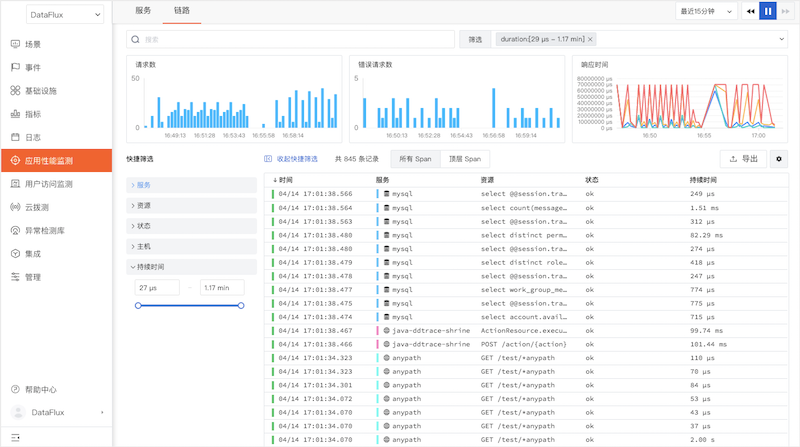Open the DataFlux workspace dropdown
Viewport: 800px width, 447px height.
tap(65, 15)
